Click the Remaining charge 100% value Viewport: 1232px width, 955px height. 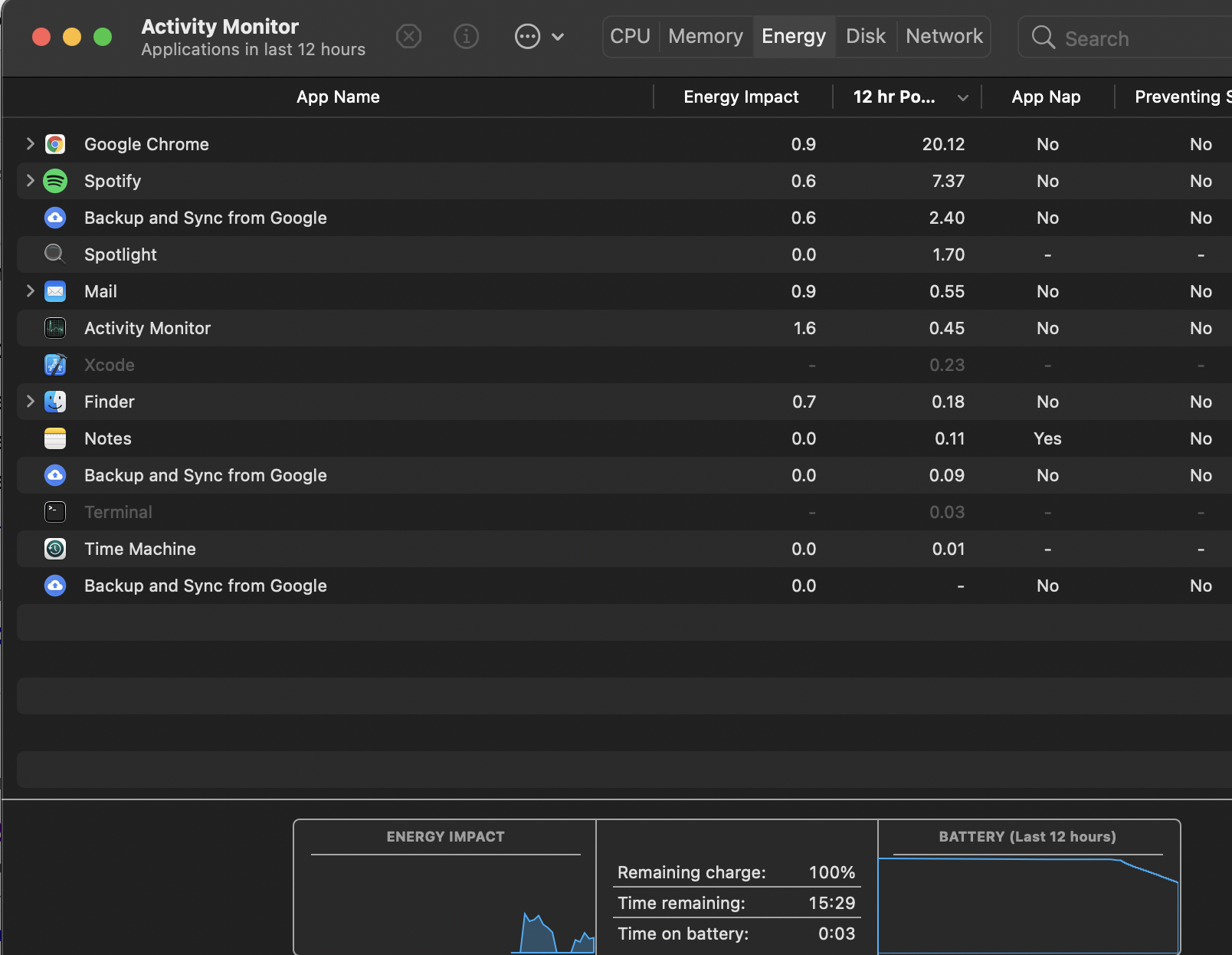coord(832,872)
